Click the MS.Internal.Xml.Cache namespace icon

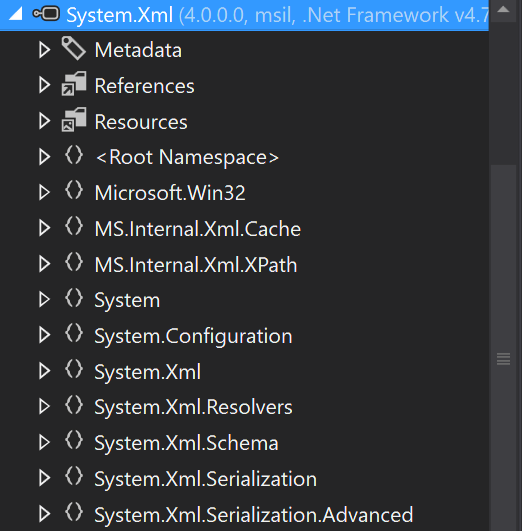[x=74, y=226]
